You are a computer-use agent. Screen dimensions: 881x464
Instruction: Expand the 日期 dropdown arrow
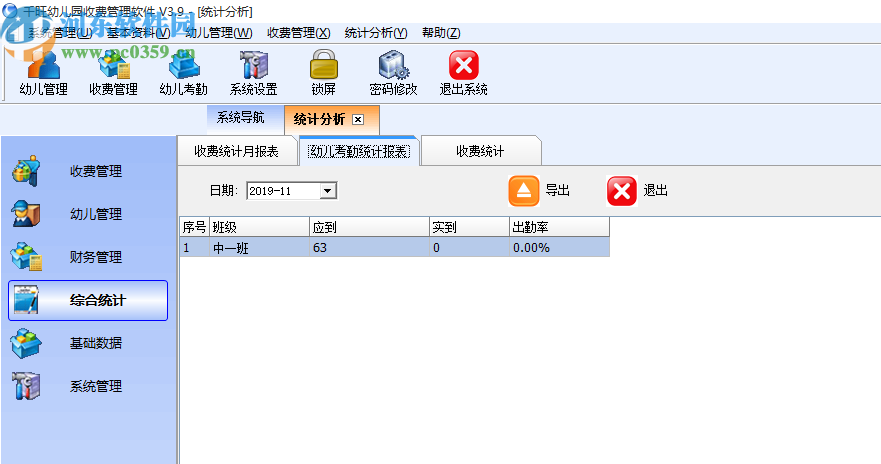pos(328,191)
